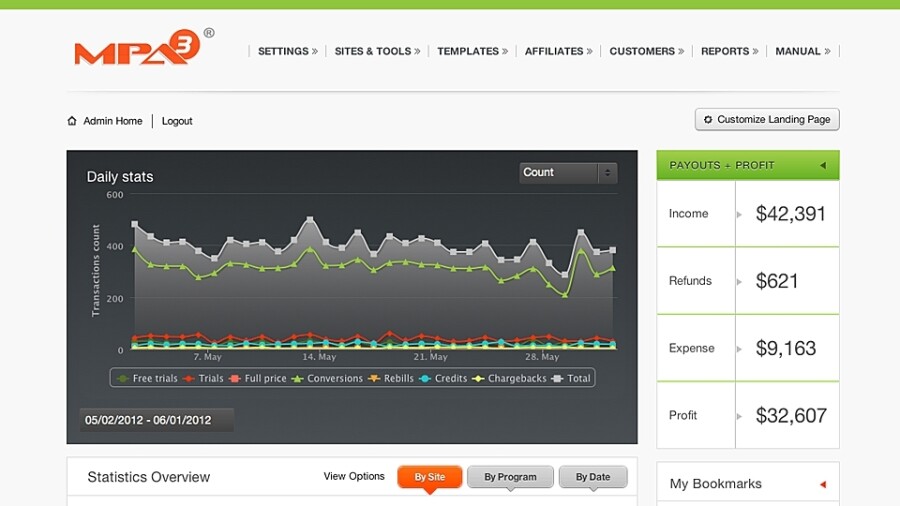Click the arrow next to Expense

tap(739, 349)
